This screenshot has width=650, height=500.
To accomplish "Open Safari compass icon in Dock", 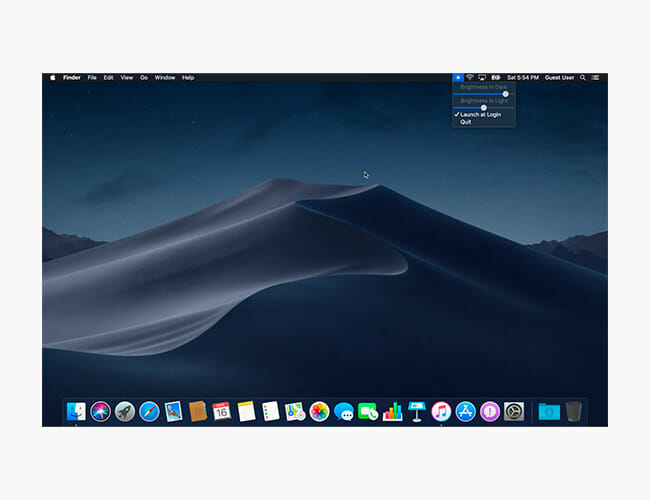I will point(149,411).
